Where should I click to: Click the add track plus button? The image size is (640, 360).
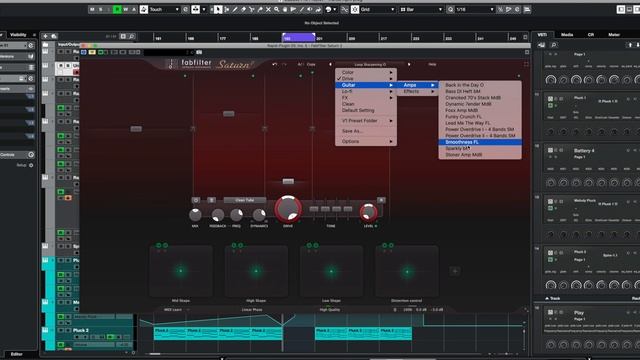pyautogui.click(x=46, y=36)
